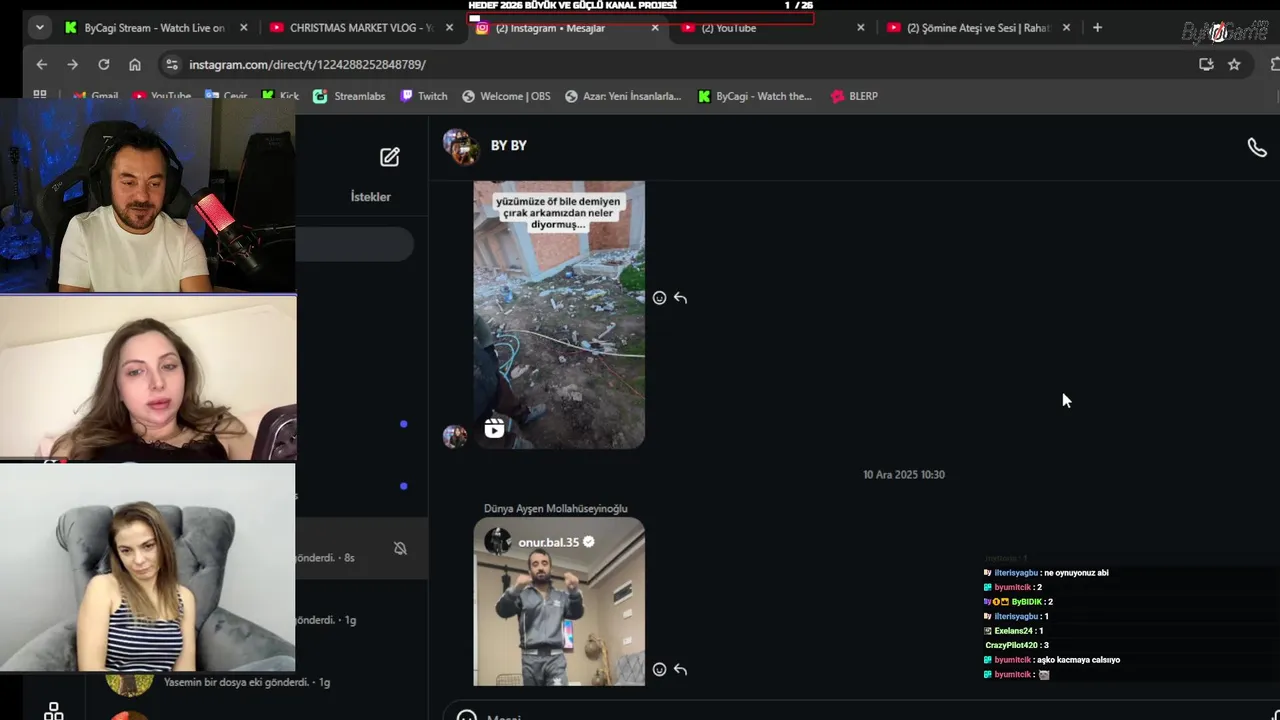
Task: Click the Reels icon on the first video
Action: click(494, 429)
